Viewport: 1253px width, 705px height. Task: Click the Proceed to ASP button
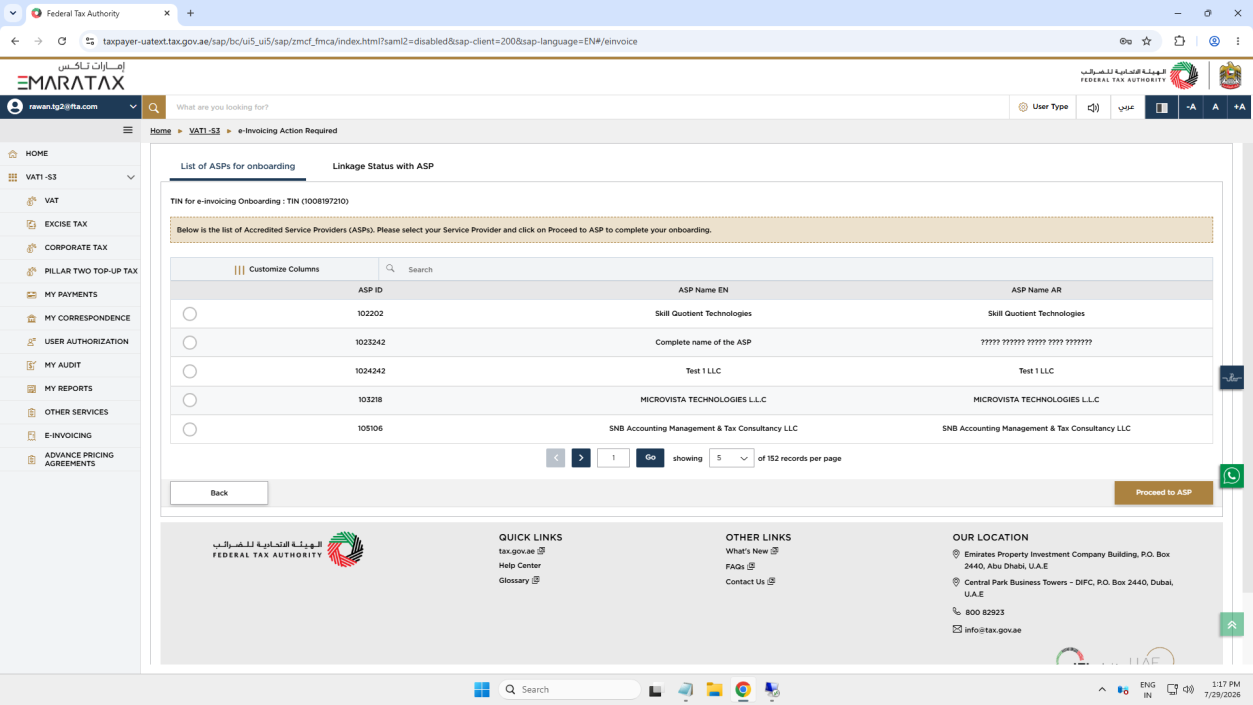pyautogui.click(x=1163, y=493)
